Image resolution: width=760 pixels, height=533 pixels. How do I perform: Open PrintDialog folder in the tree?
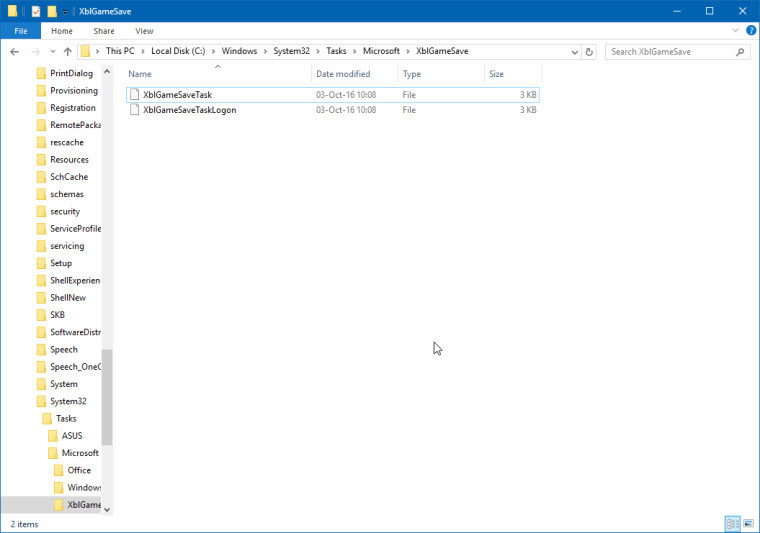pyautogui.click(x=71, y=73)
